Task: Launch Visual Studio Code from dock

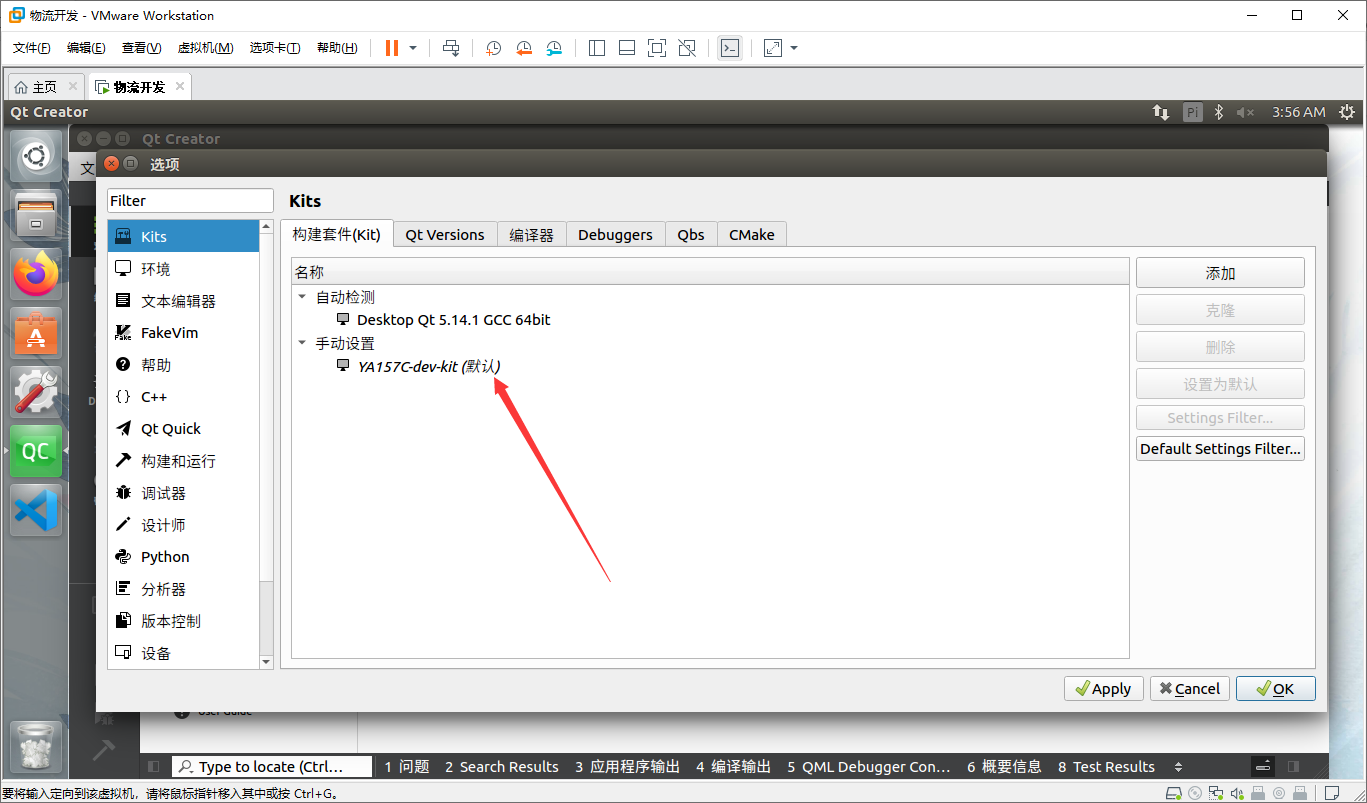Action: 36,509
